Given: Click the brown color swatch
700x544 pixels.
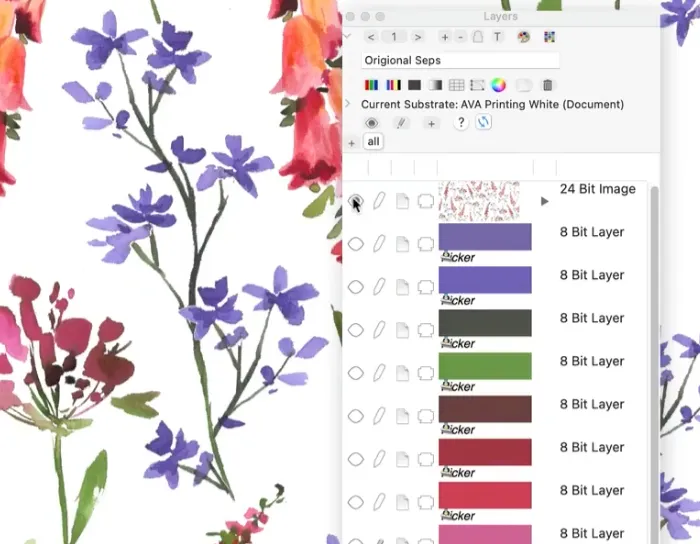Looking at the screenshot, I should coord(485,409).
